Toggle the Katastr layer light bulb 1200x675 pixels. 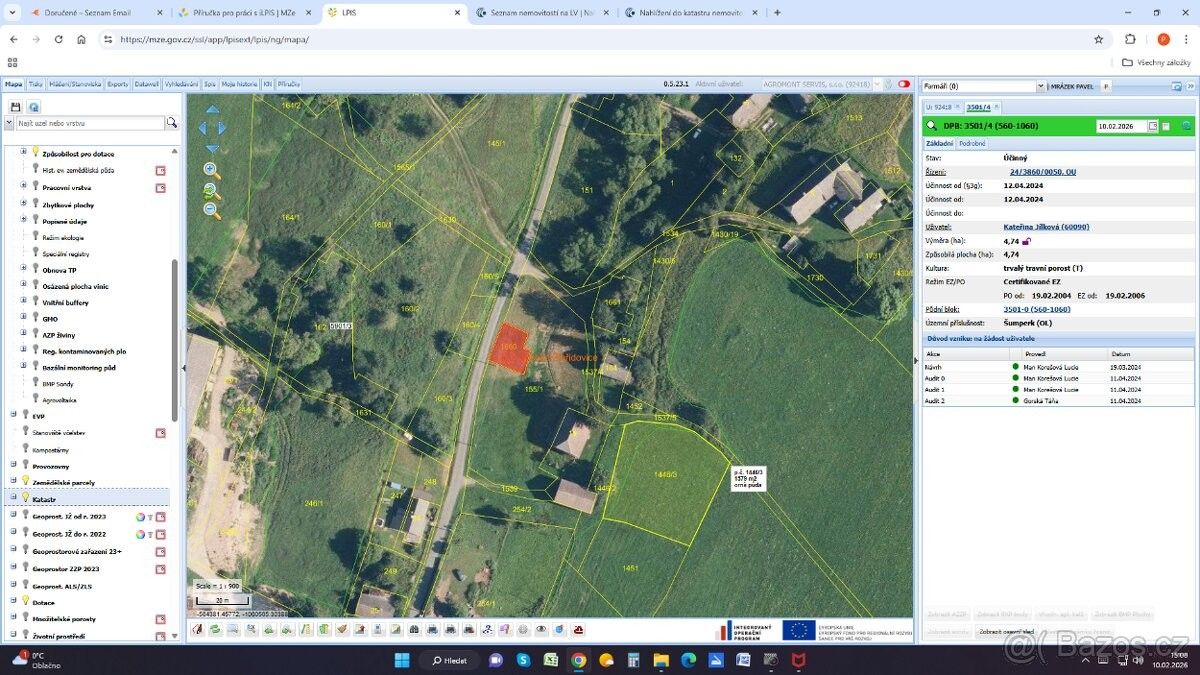(x=26, y=497)
